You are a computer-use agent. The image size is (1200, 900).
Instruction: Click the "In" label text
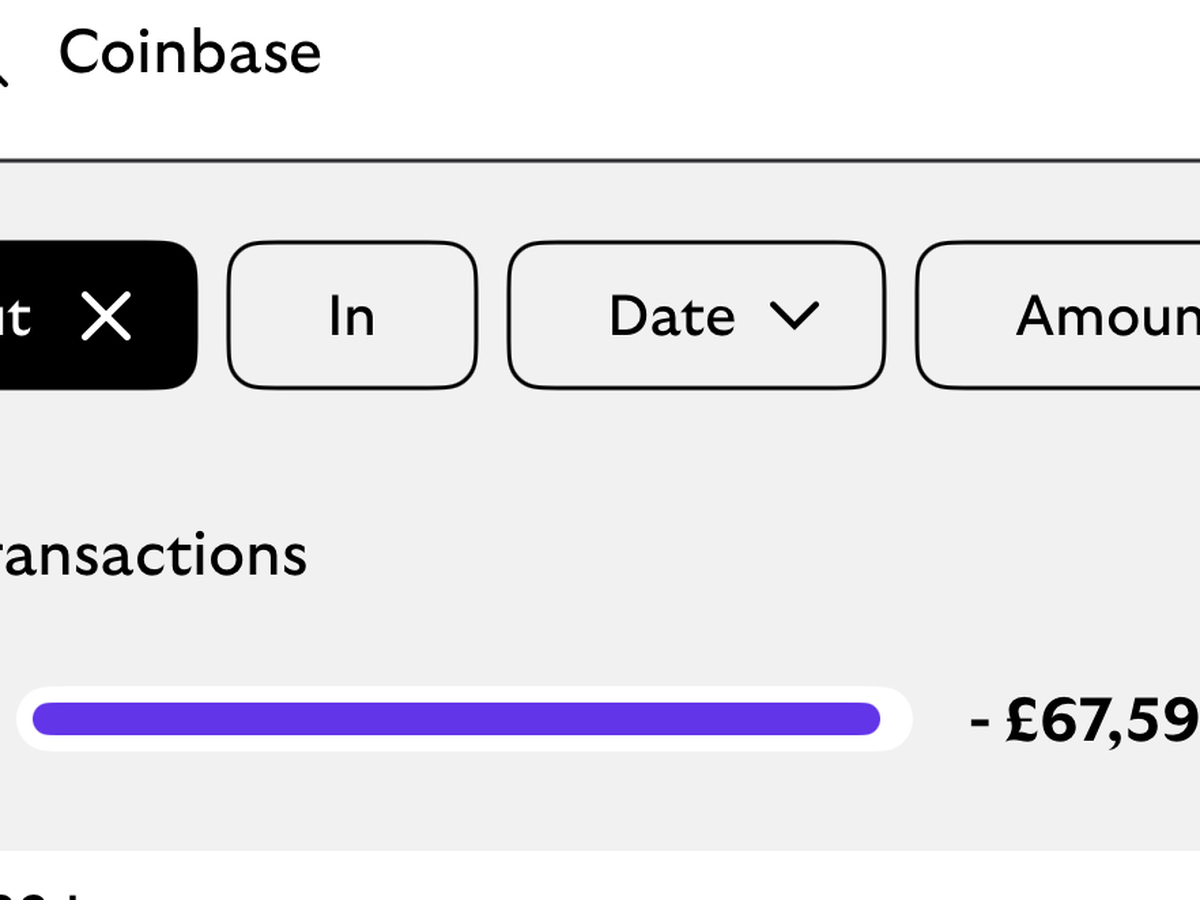point(352,316)
